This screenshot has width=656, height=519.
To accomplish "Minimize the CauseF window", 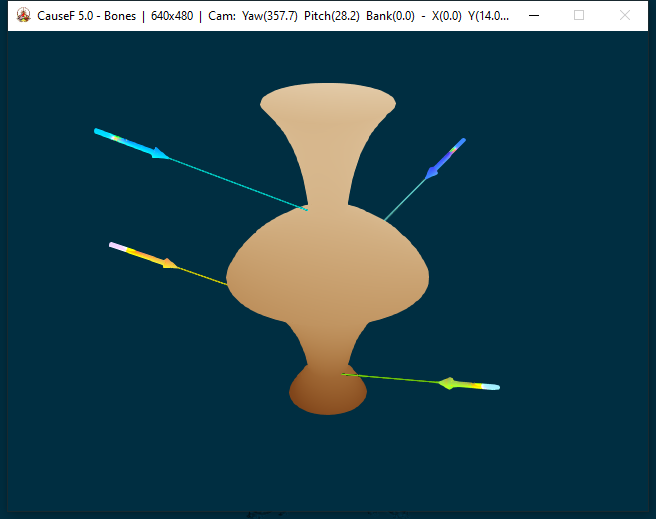I will click(x=535, y=16).
